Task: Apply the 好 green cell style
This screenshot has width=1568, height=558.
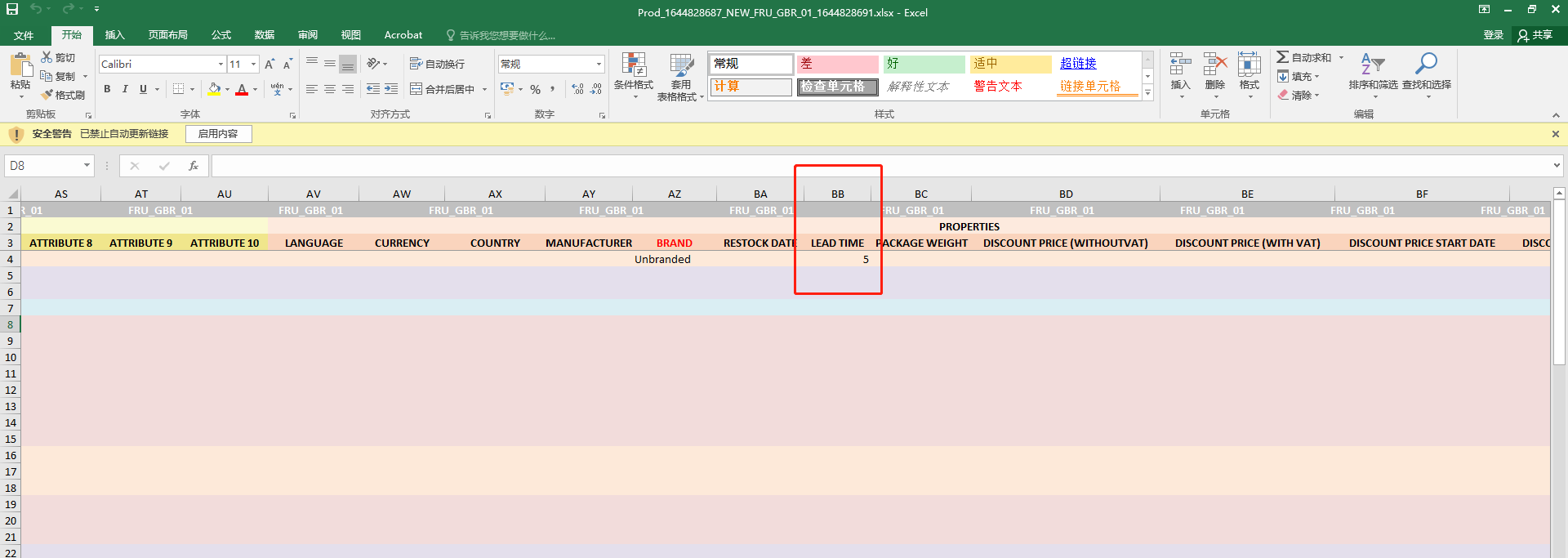Action: (x=924, y=64)
